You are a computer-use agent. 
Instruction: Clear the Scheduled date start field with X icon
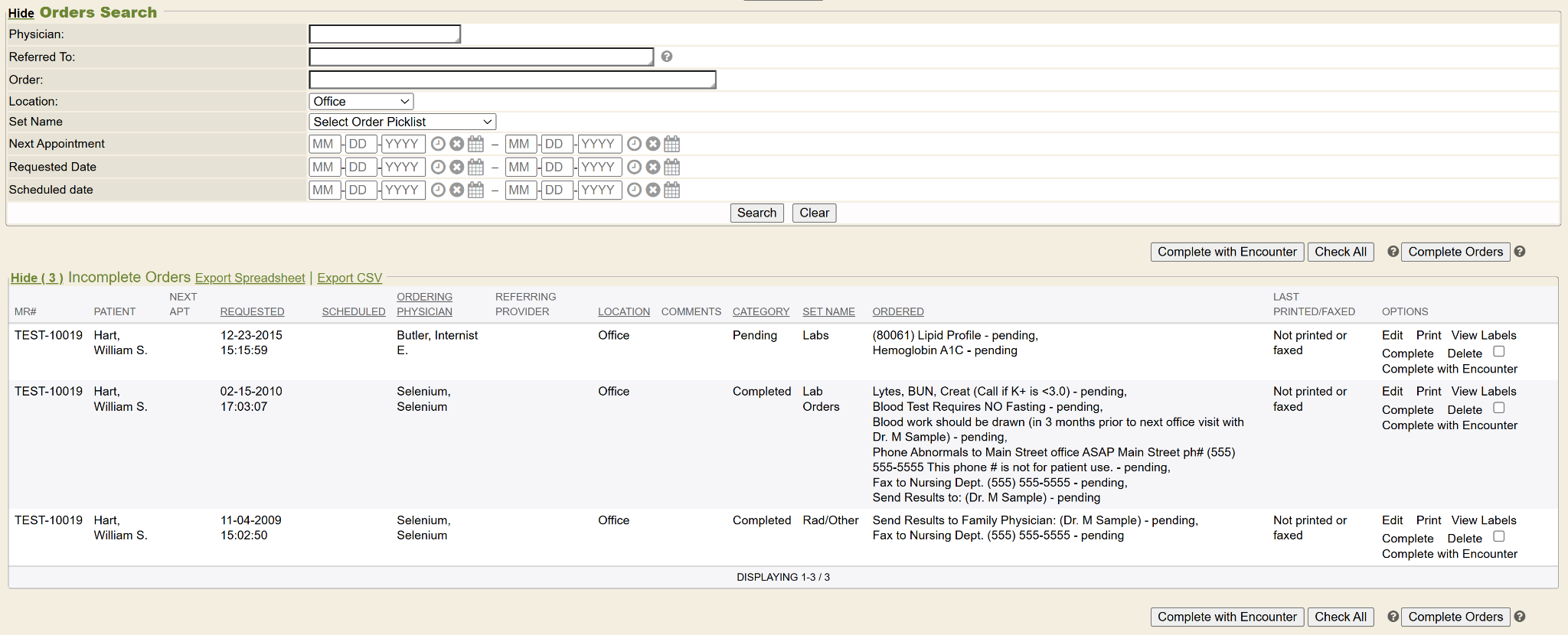click(457, 190)
